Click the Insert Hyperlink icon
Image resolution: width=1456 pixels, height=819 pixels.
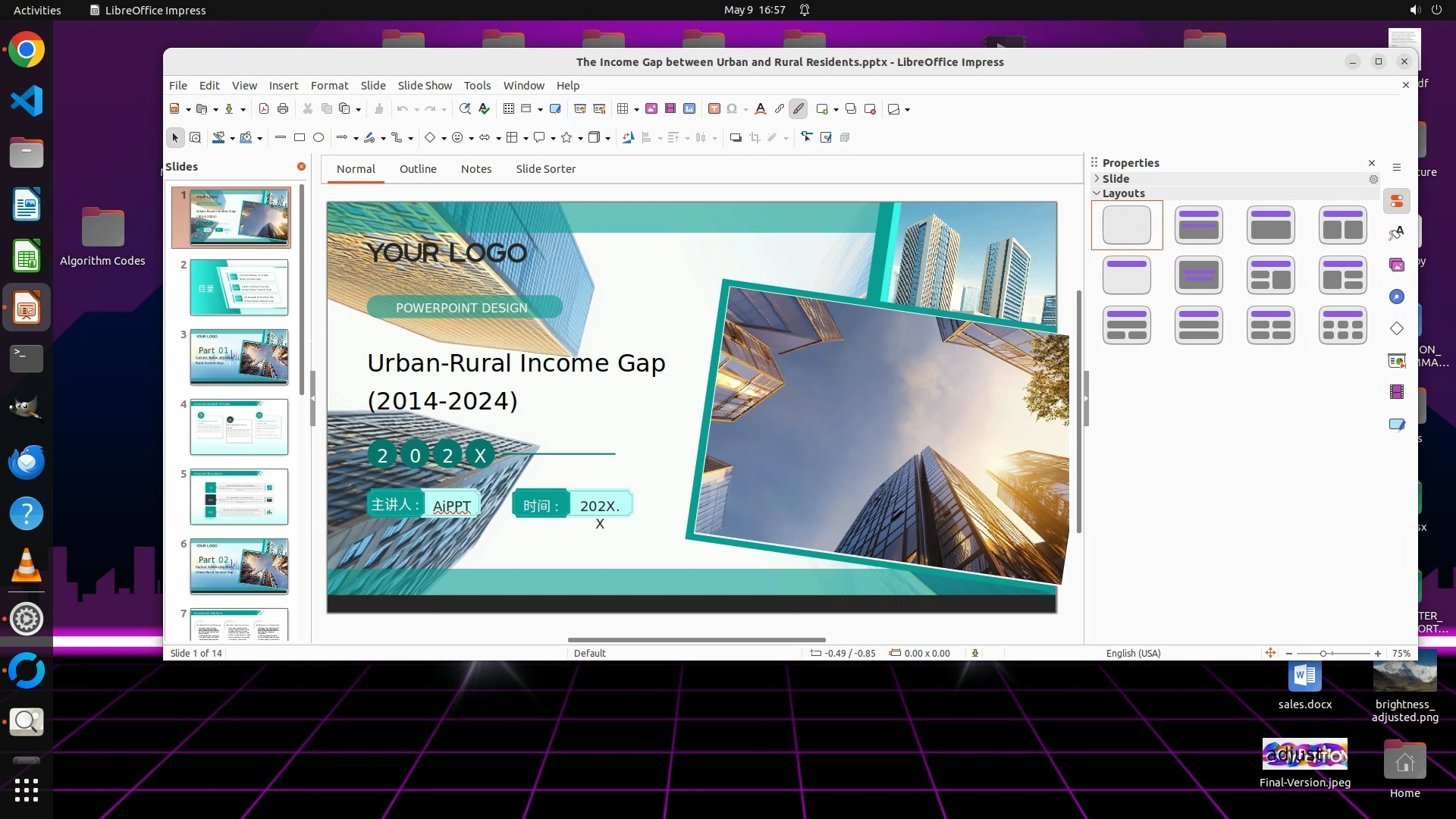click(780, 109)
